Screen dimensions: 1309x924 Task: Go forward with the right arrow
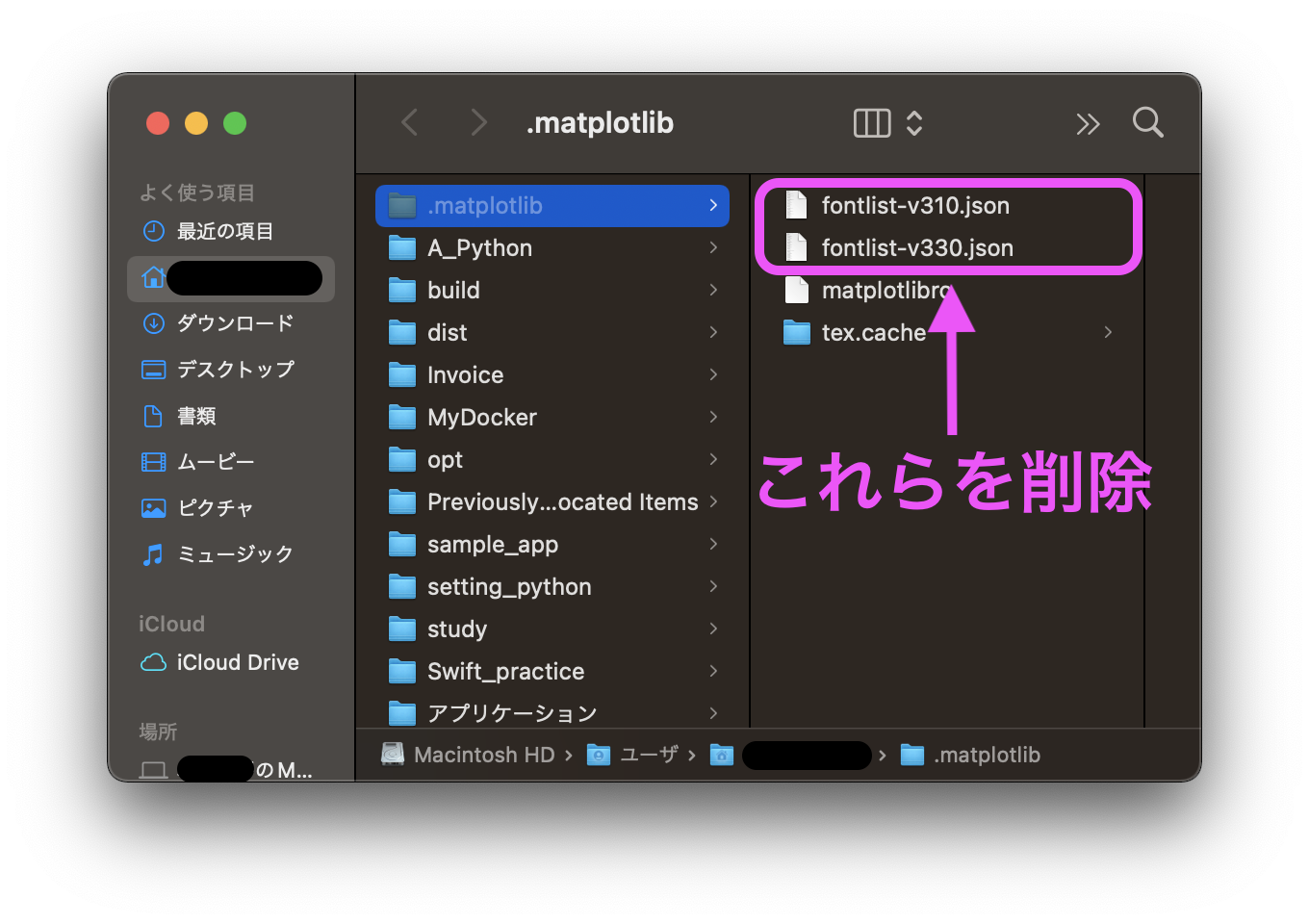coord(478,123)
